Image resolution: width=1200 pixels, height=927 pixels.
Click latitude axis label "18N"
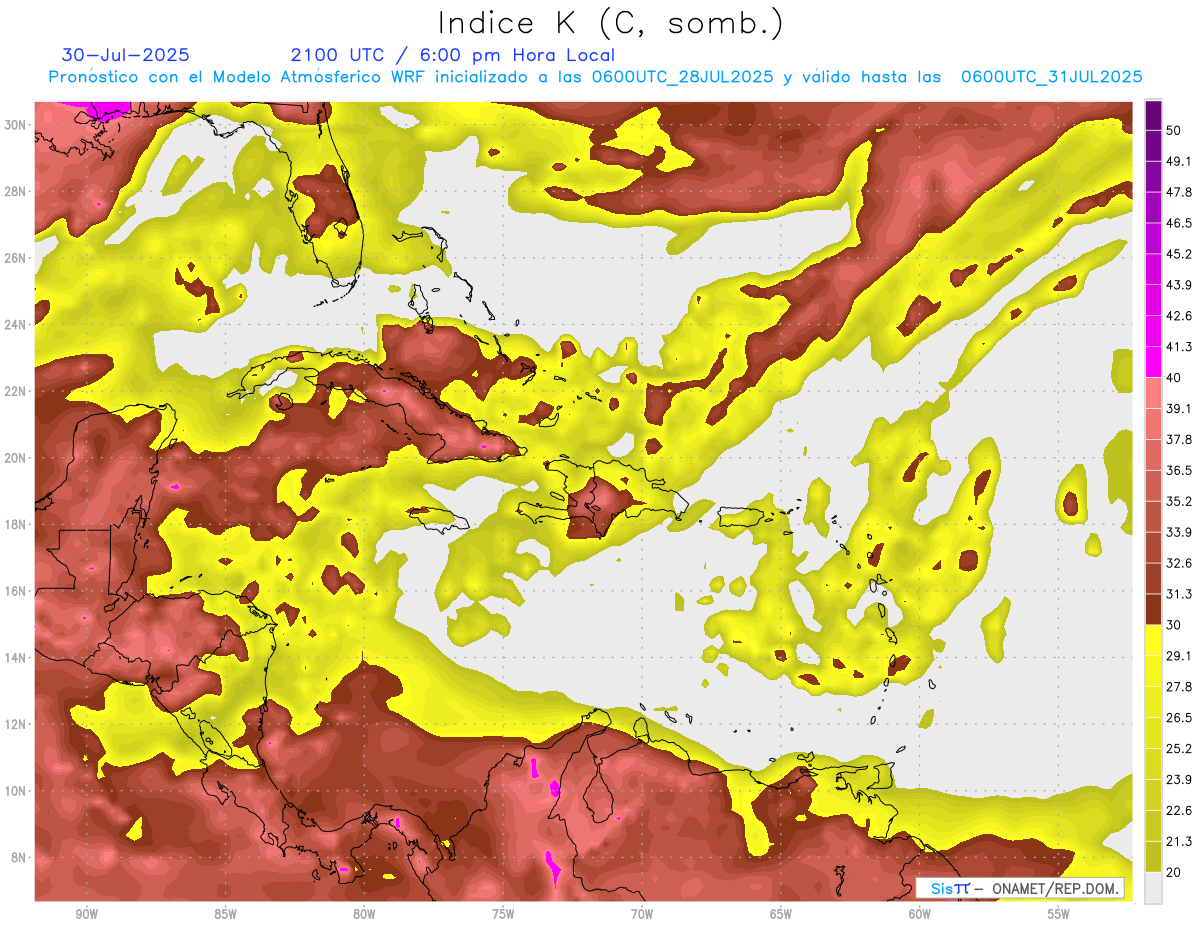pos(14,524)
